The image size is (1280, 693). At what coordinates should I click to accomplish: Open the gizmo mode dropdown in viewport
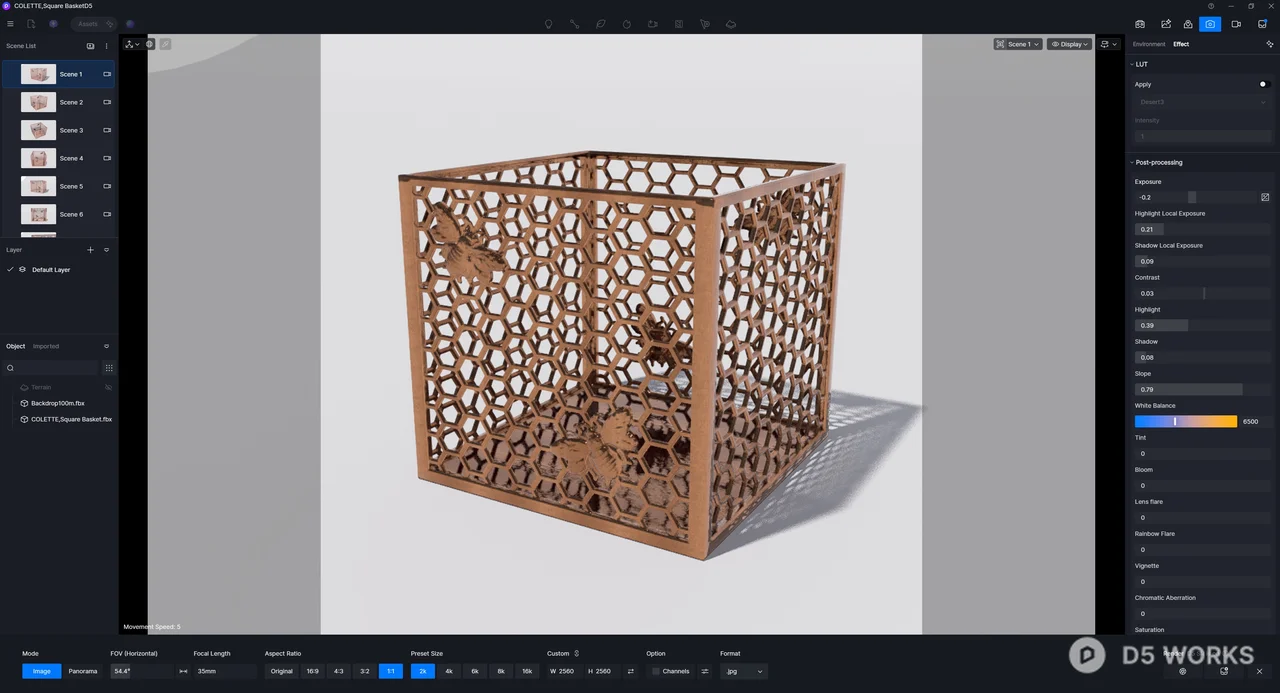(132, 44)
